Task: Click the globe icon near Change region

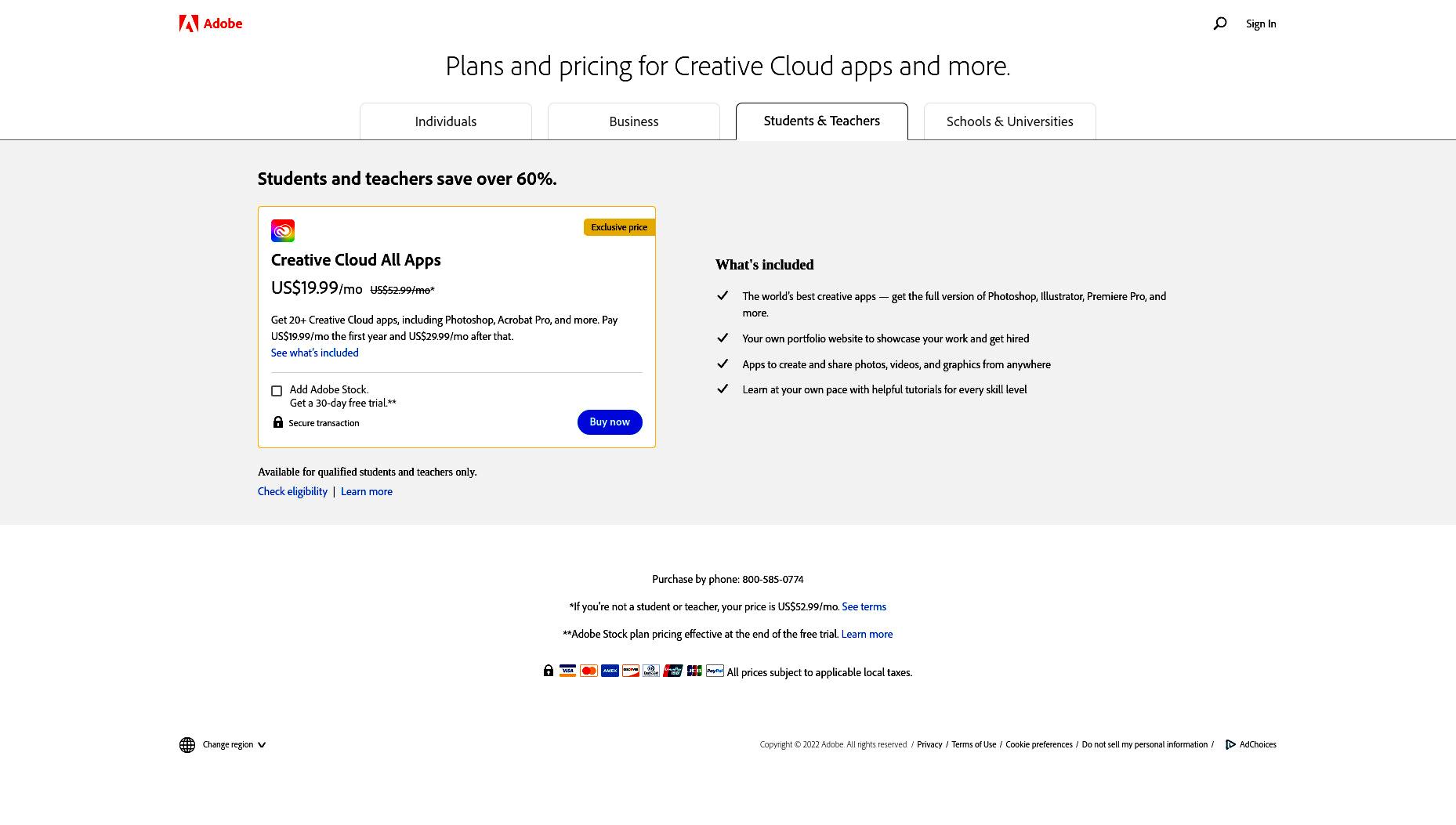Action: [x=187, y=745]
